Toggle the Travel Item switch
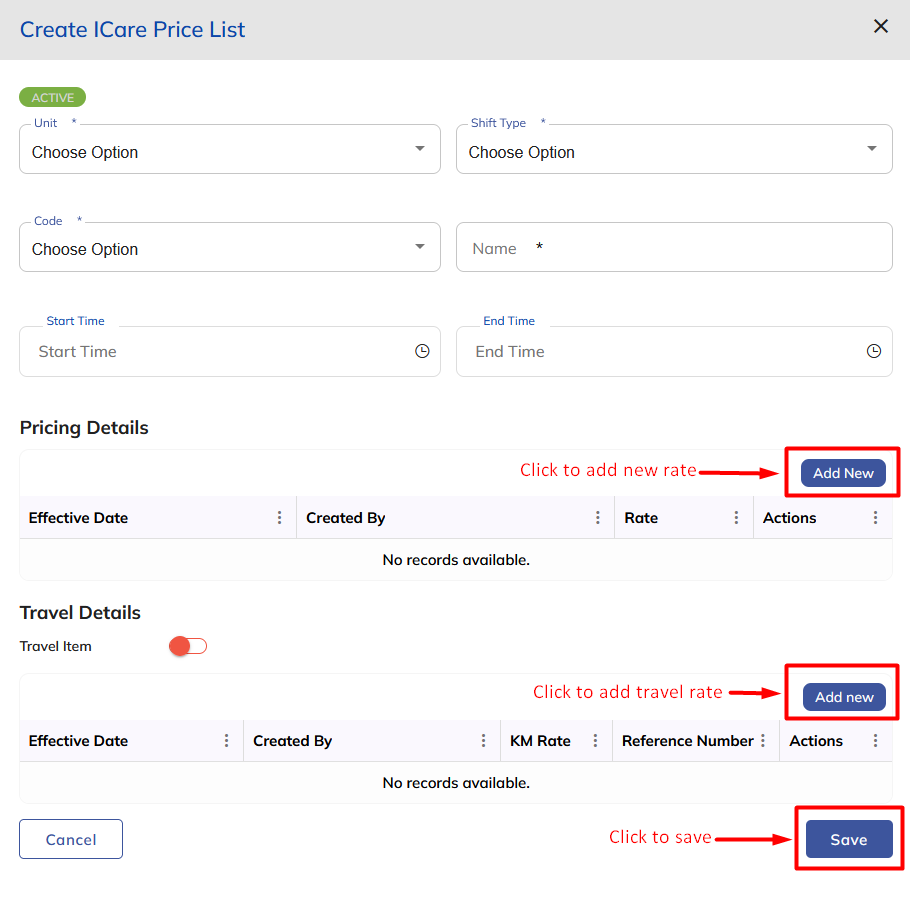 point(188,646)
